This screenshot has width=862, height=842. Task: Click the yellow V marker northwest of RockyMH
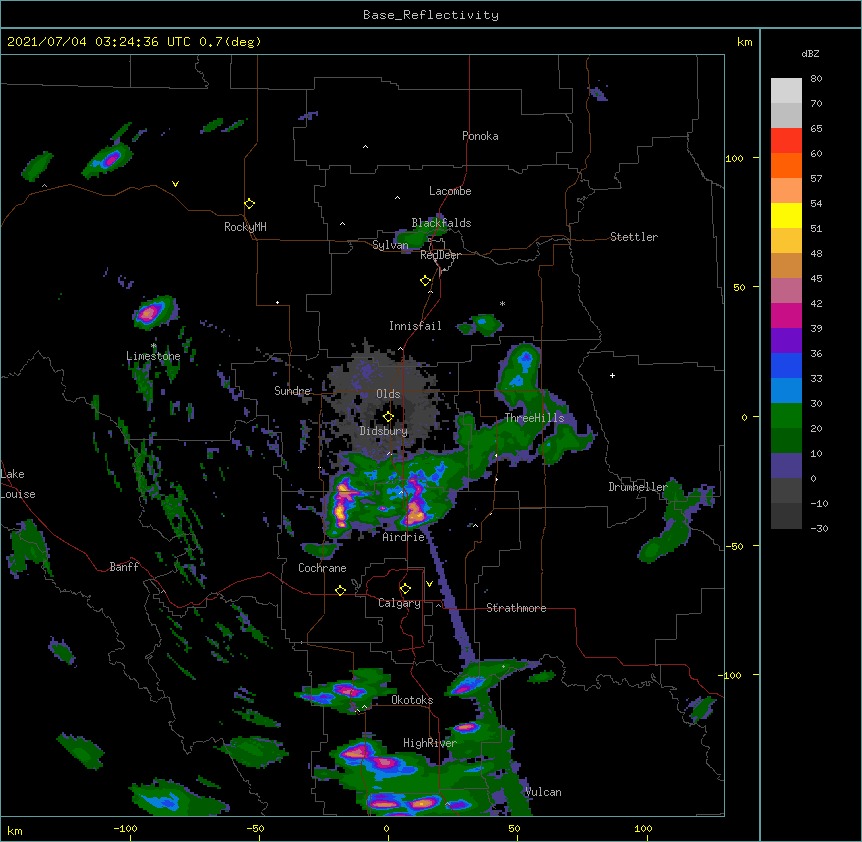point(175,184)
